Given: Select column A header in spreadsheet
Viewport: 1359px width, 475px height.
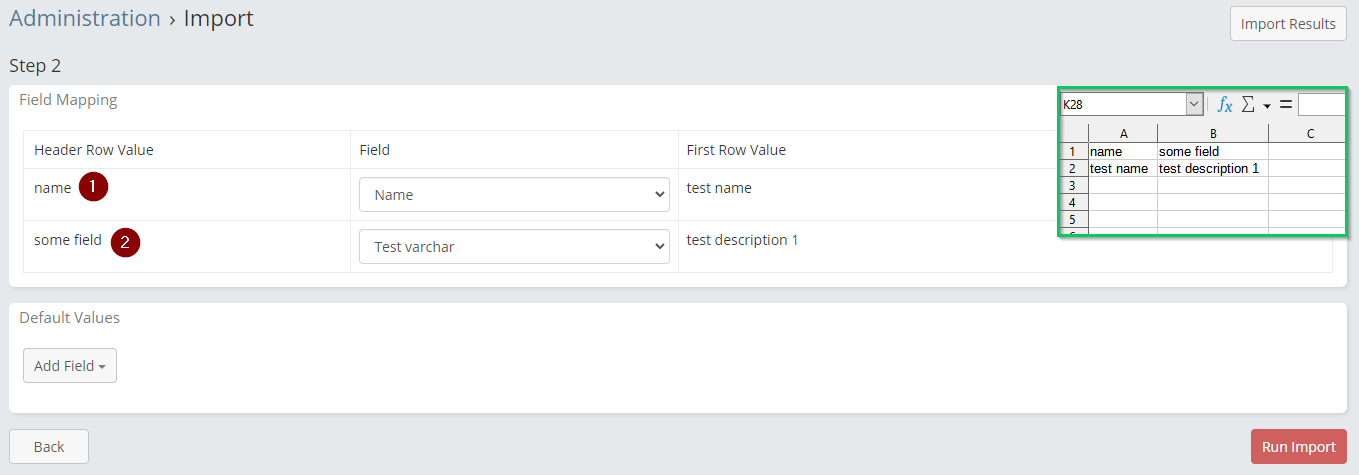Looking at the screenshot, I should (1123, 133).
